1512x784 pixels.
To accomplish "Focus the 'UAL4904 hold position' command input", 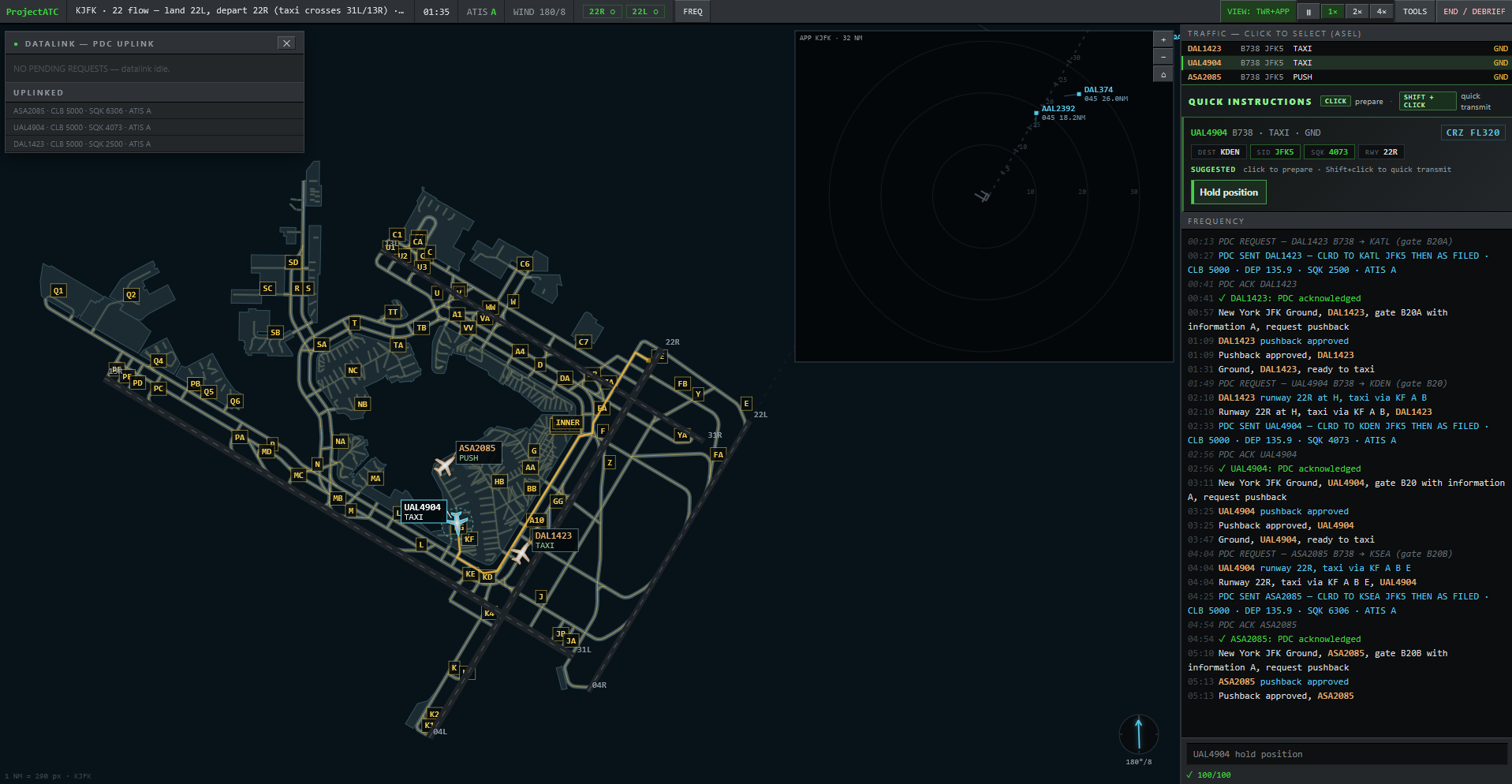I will (1346, 754).
